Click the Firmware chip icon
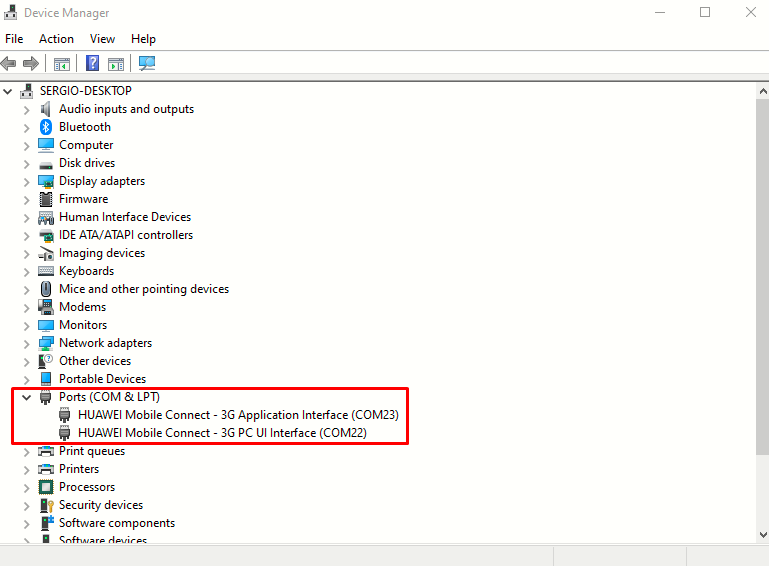The width and height of the screenshot is (769, 566). coord(46,199)
